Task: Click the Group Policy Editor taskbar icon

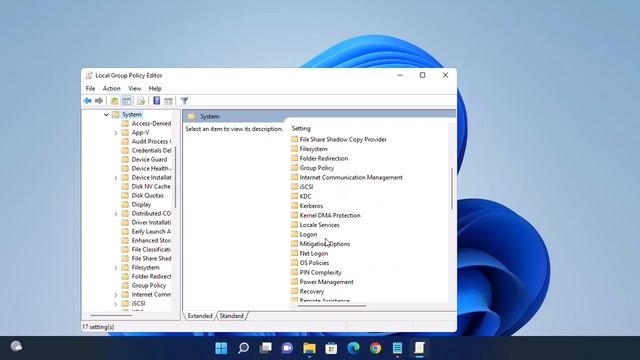Action: click(x=419, y=348)
